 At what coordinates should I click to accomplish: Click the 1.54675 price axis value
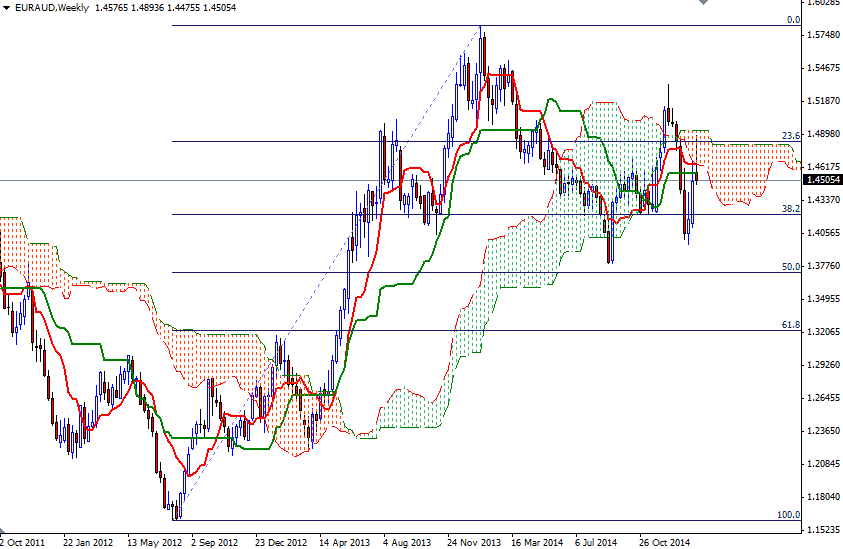coord(823,68)
